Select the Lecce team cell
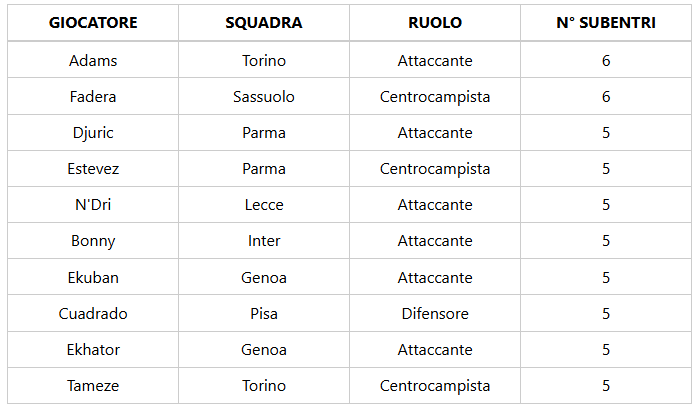The image size is (698, 414). pyautogui.click(x=264, y=205)
